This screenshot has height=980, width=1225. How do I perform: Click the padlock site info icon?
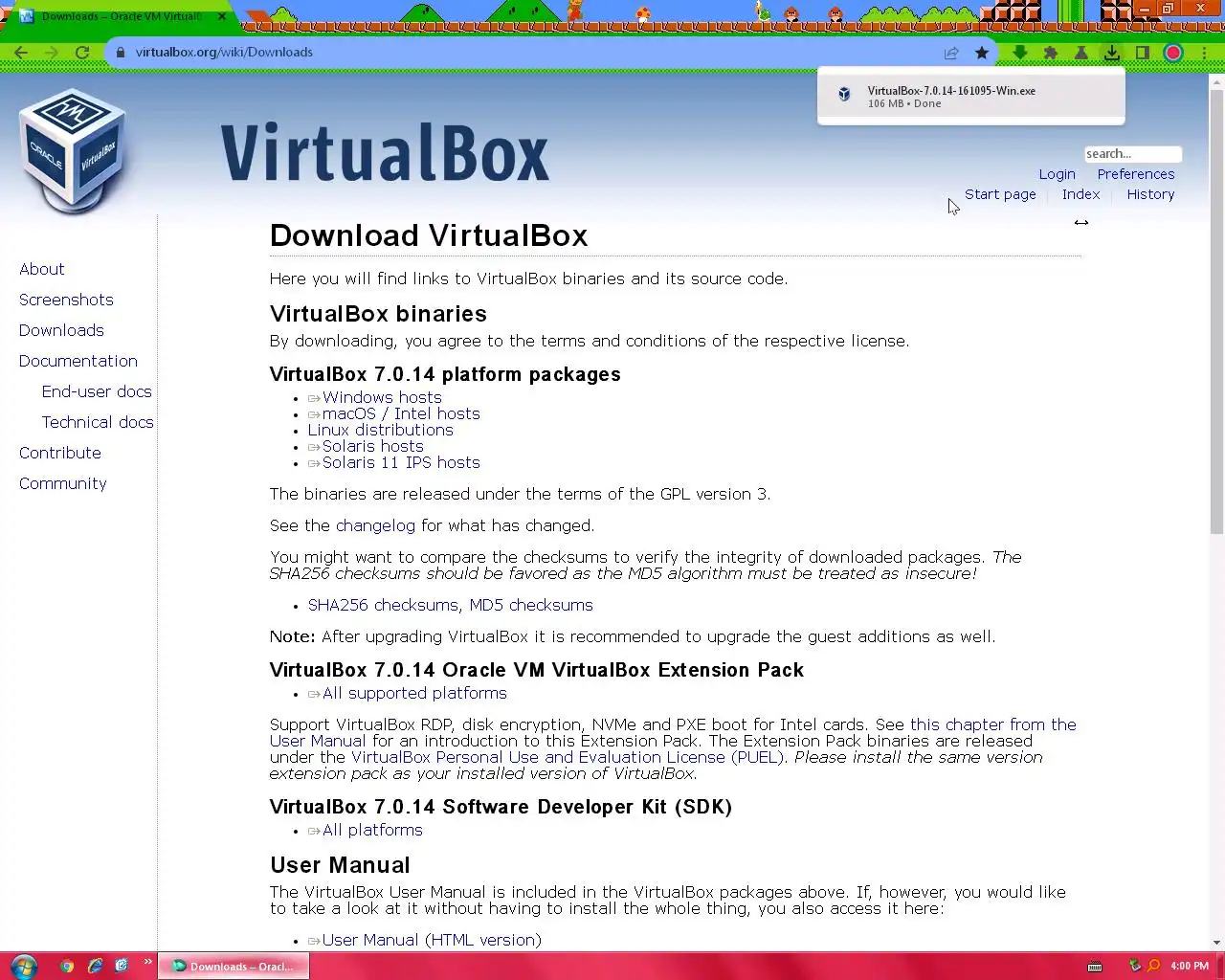point(121,53)
